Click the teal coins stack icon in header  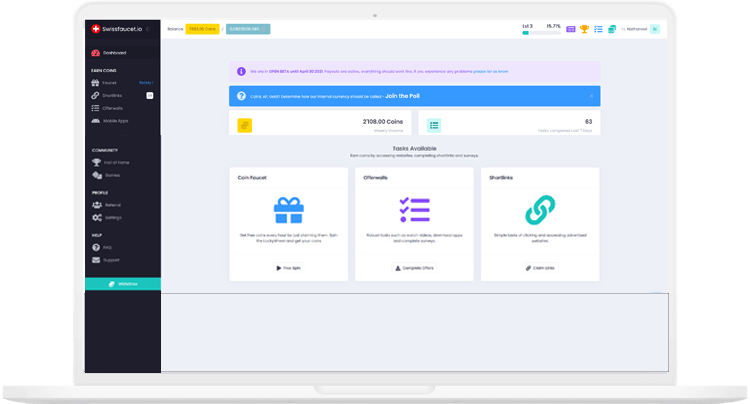click(x=611, y=29)
